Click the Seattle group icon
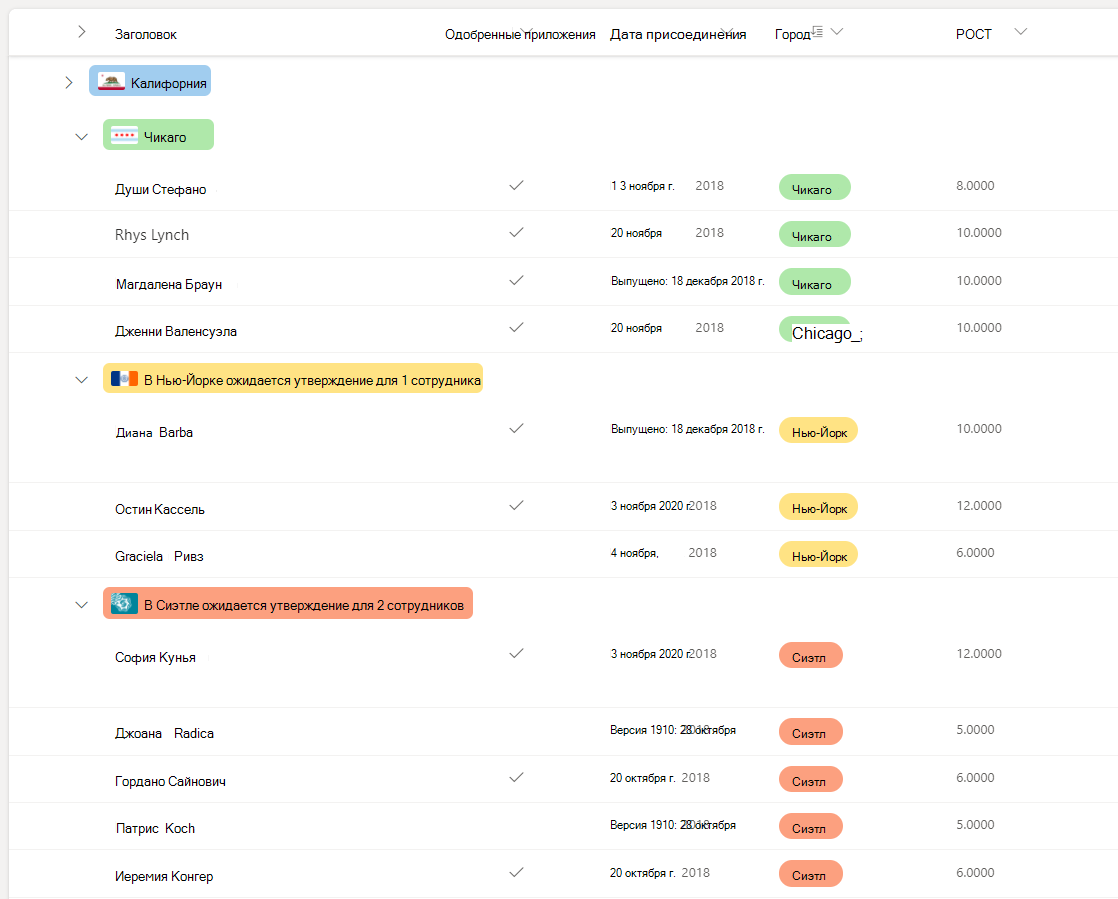 click(x=124, y=604)
